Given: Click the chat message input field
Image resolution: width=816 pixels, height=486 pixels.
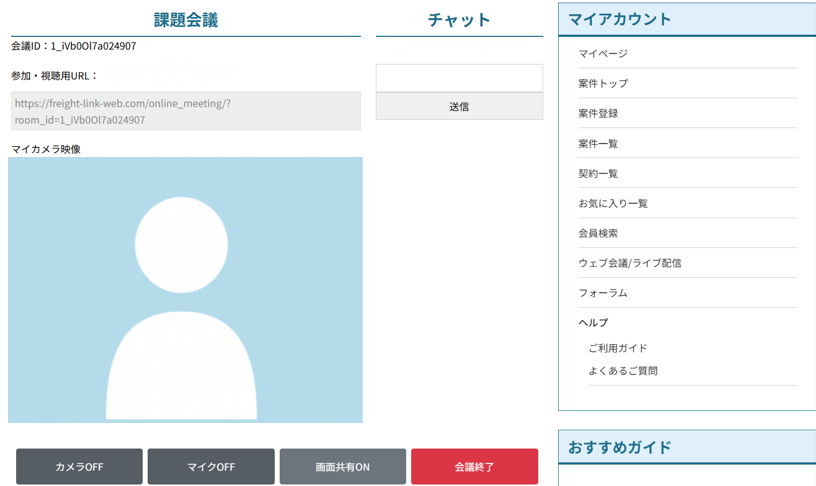Looking at the screenshot, I should 459,78.
